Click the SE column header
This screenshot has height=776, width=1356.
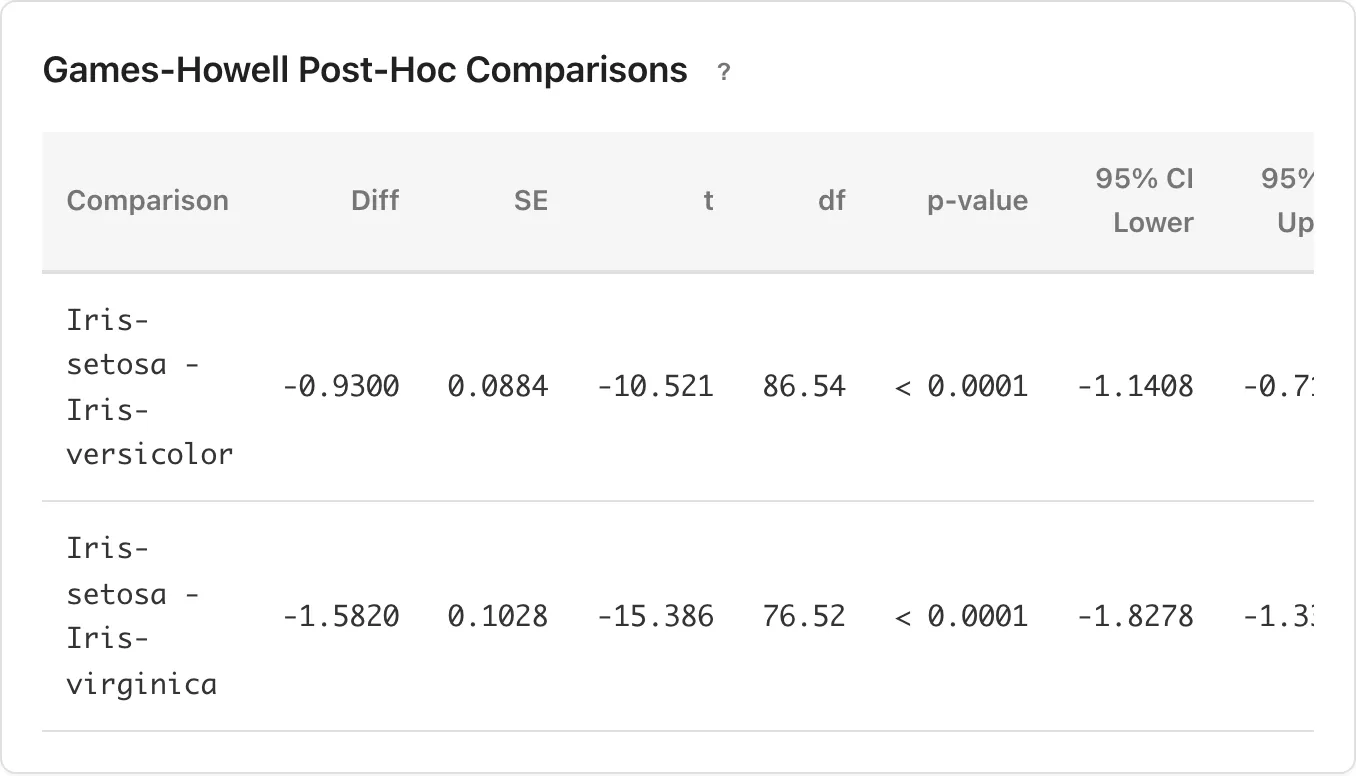coord(531,200)
